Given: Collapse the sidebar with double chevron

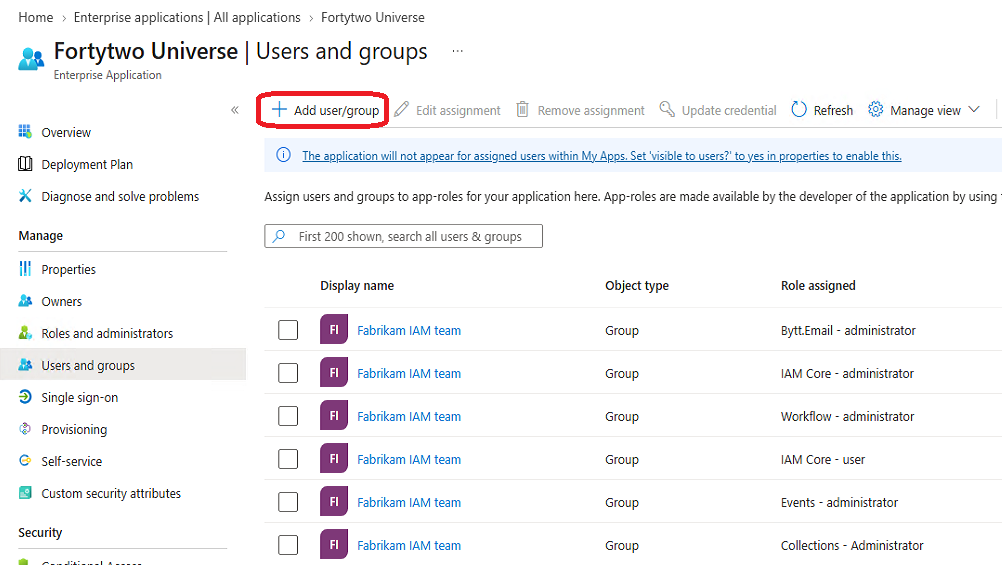Looking at the screenshot, I should [235, 110].
